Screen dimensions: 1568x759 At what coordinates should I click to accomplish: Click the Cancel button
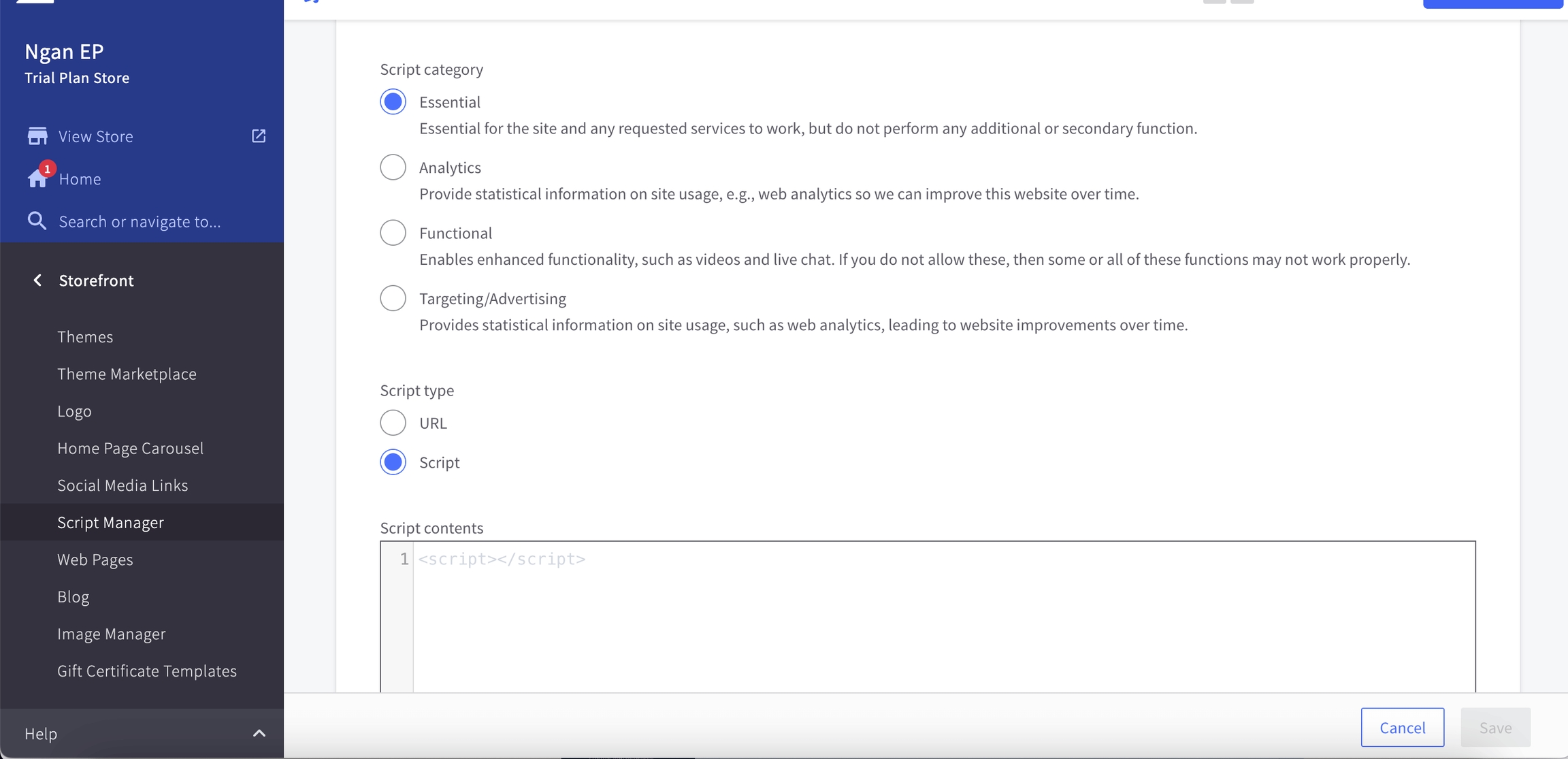pyautogui.click(x=1402, y=727)
